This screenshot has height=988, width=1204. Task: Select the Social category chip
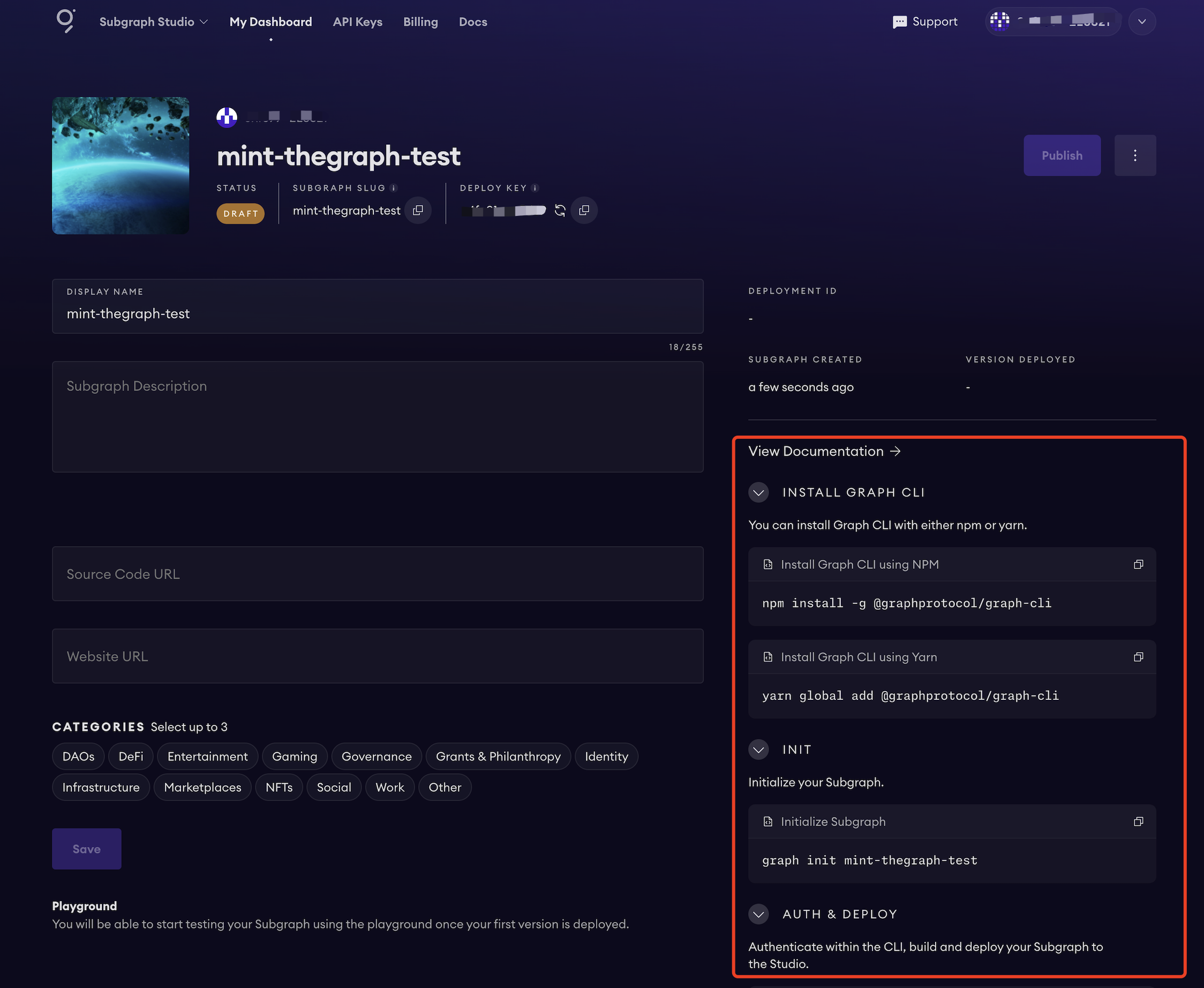point(334,787)
